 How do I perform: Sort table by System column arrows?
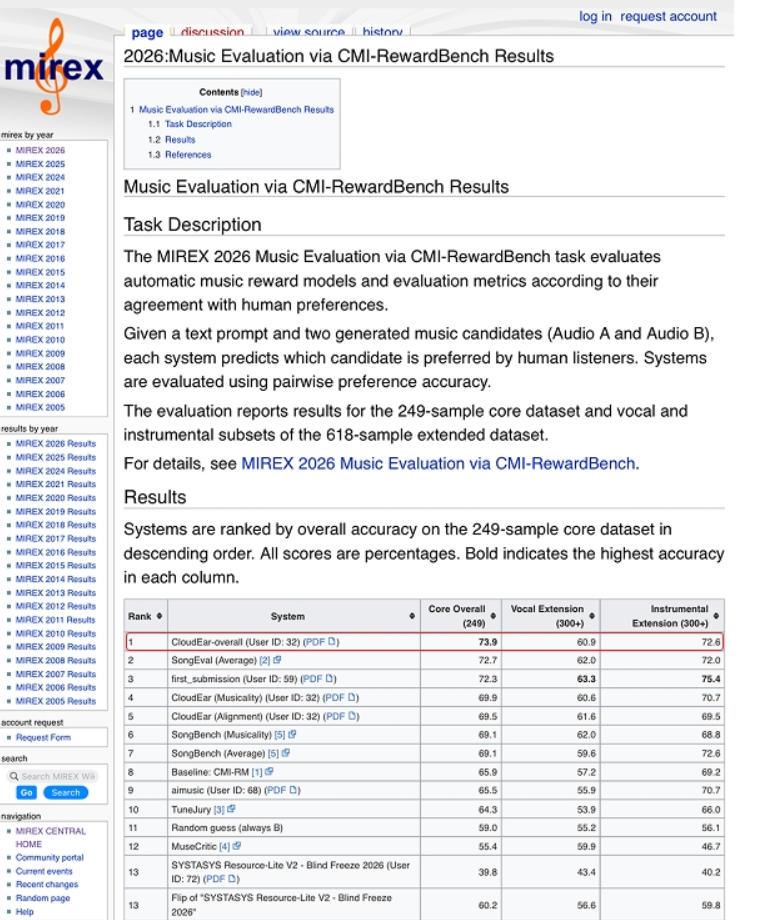tap(412, 616)
